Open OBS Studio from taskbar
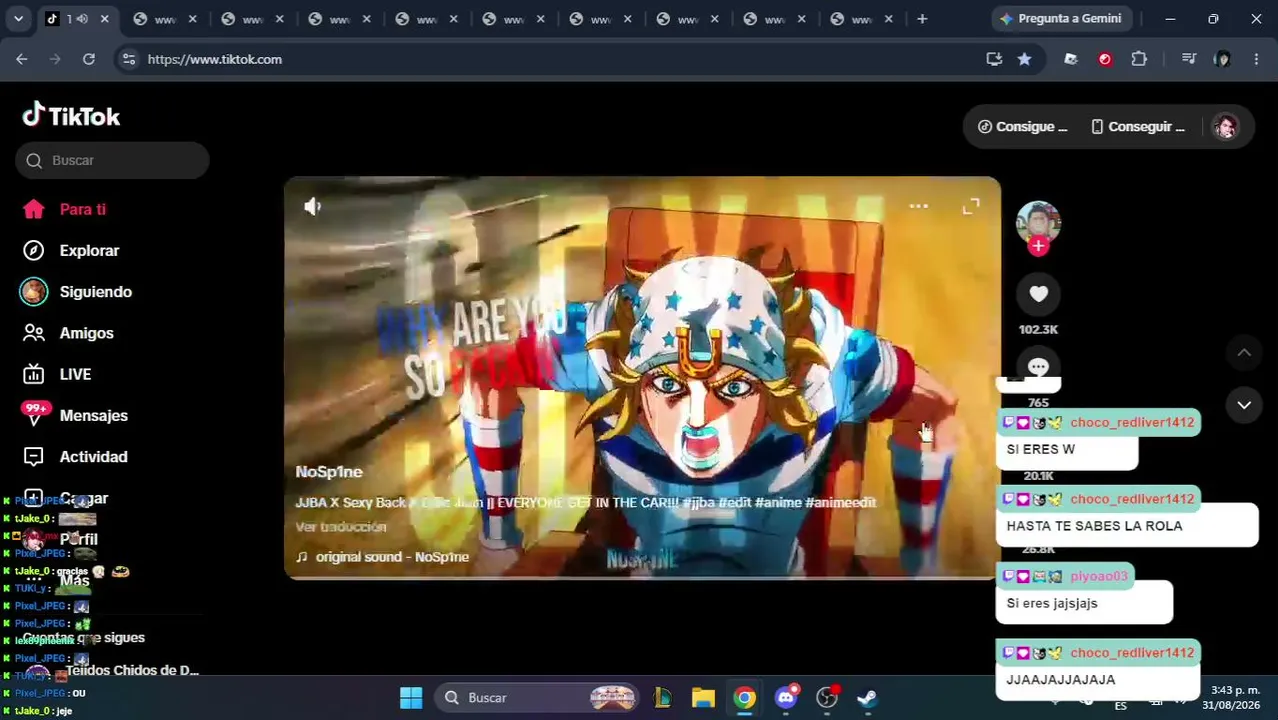The image size is (1278, 720). coord(827,697)
